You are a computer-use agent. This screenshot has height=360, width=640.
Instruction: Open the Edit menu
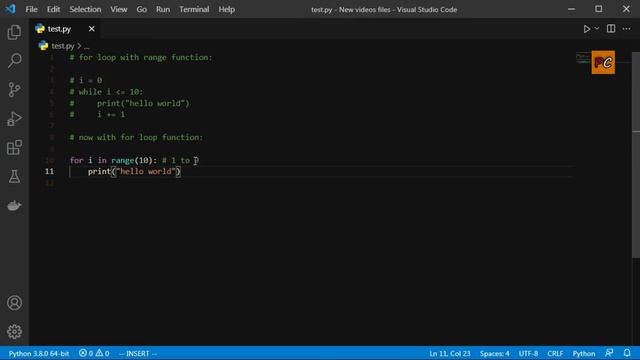pos(53,9)
